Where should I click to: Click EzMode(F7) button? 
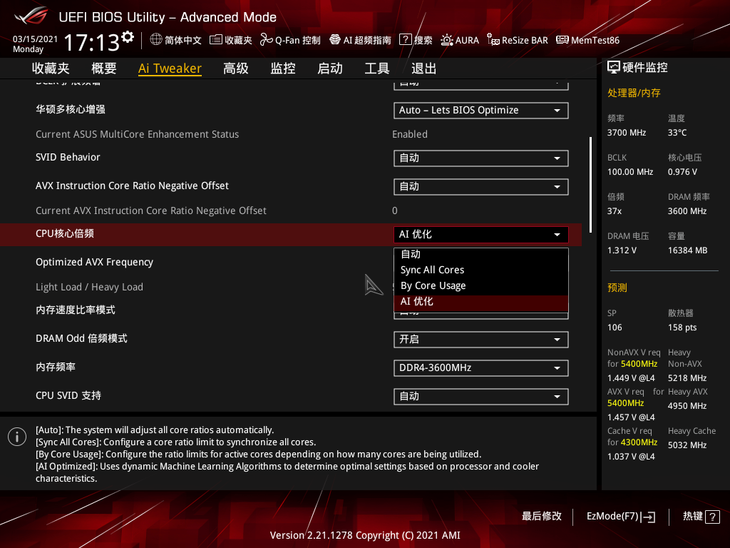point(620,516)
